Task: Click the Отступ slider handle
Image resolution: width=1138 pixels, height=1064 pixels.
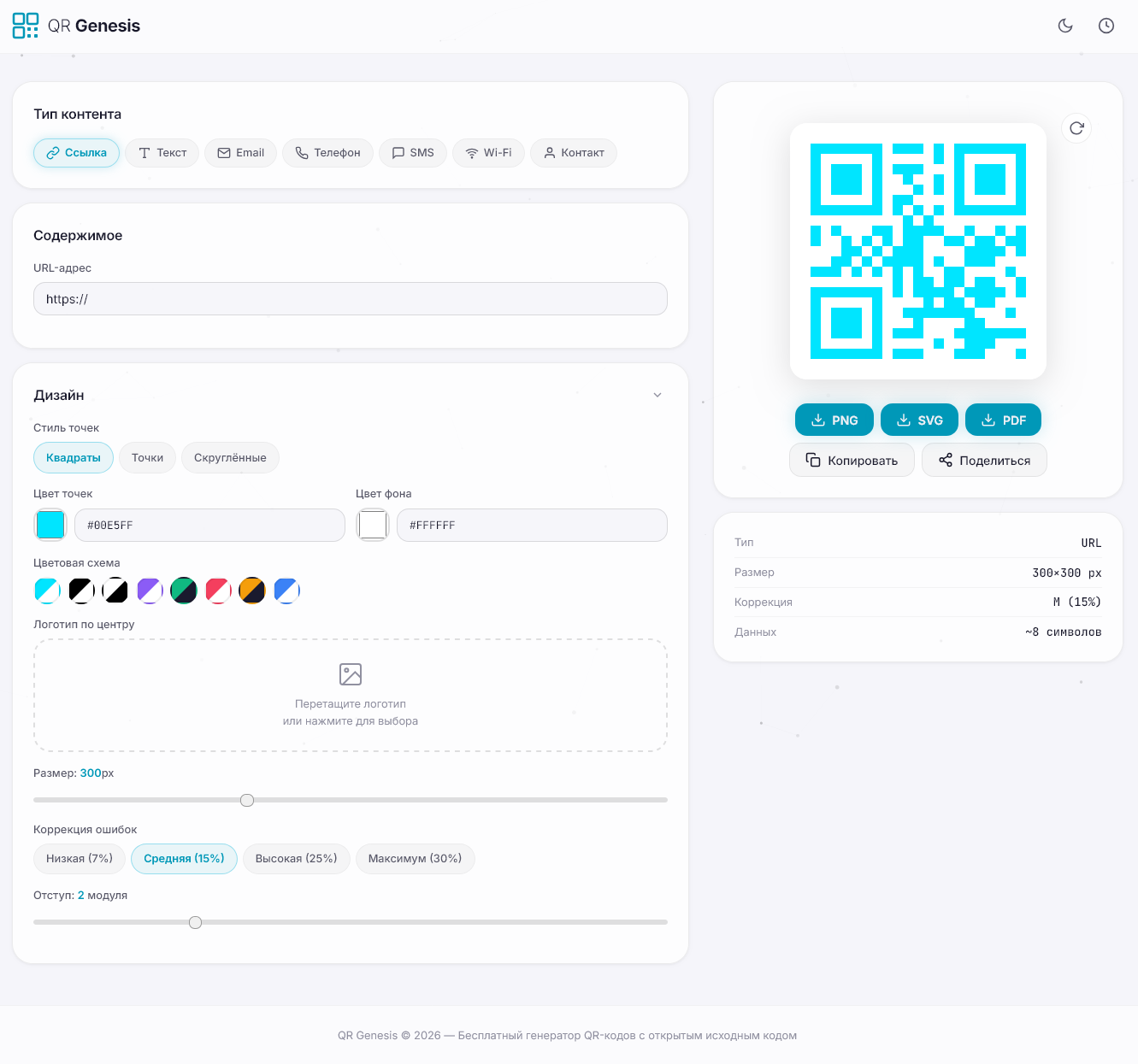Action: click(x=195, y=922)
